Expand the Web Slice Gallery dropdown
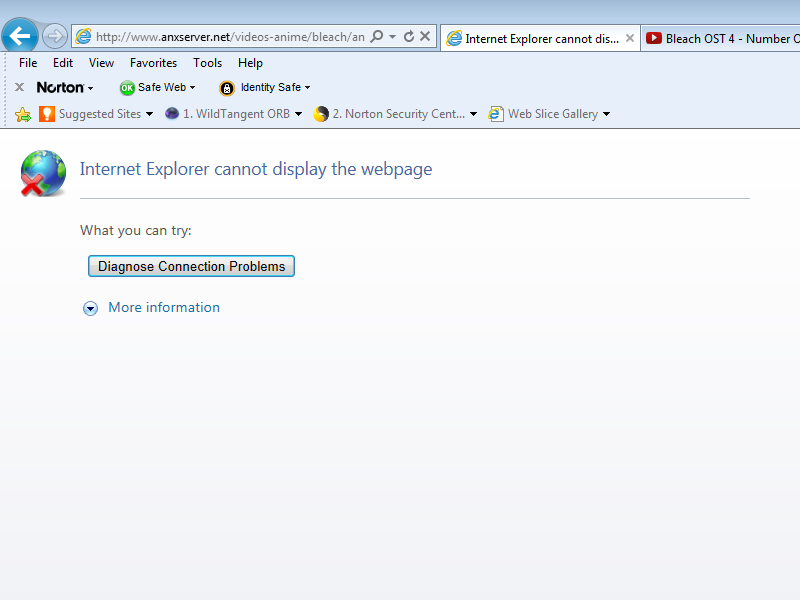800x600 pixels. pos(606,114)
